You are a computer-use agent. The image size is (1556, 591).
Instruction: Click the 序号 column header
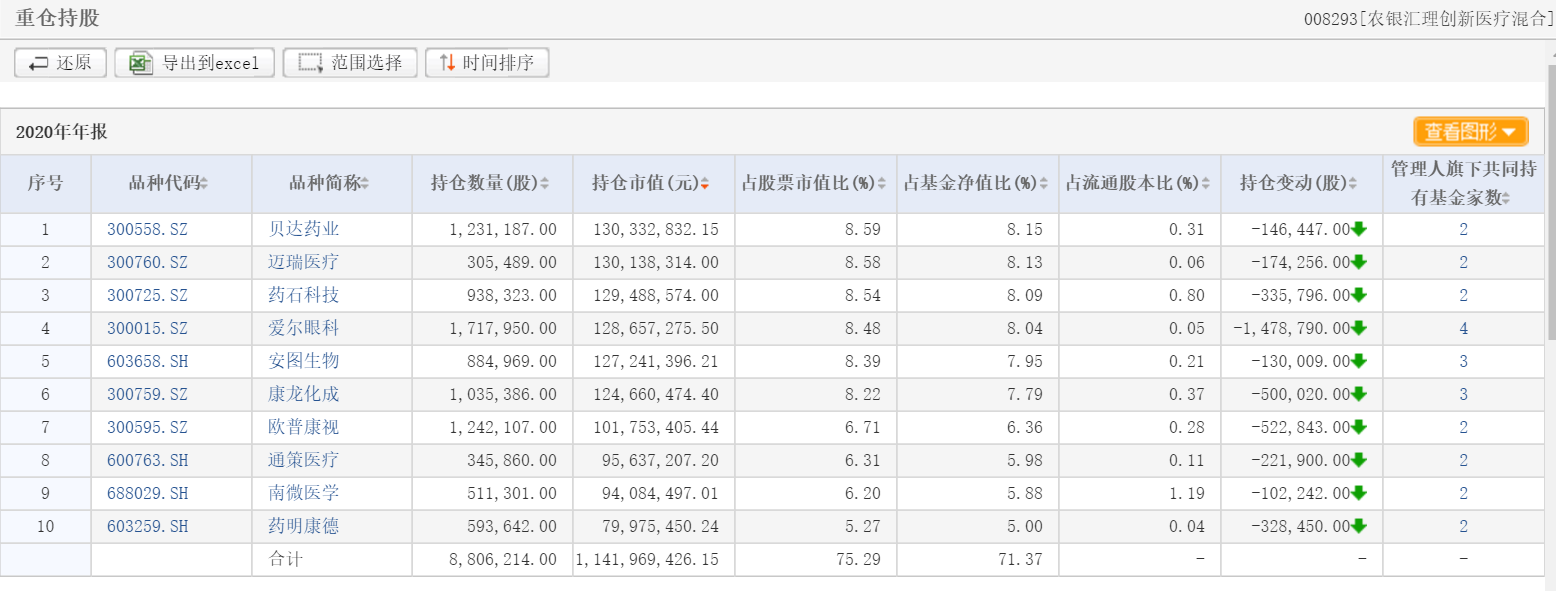(x=45, y=184)
